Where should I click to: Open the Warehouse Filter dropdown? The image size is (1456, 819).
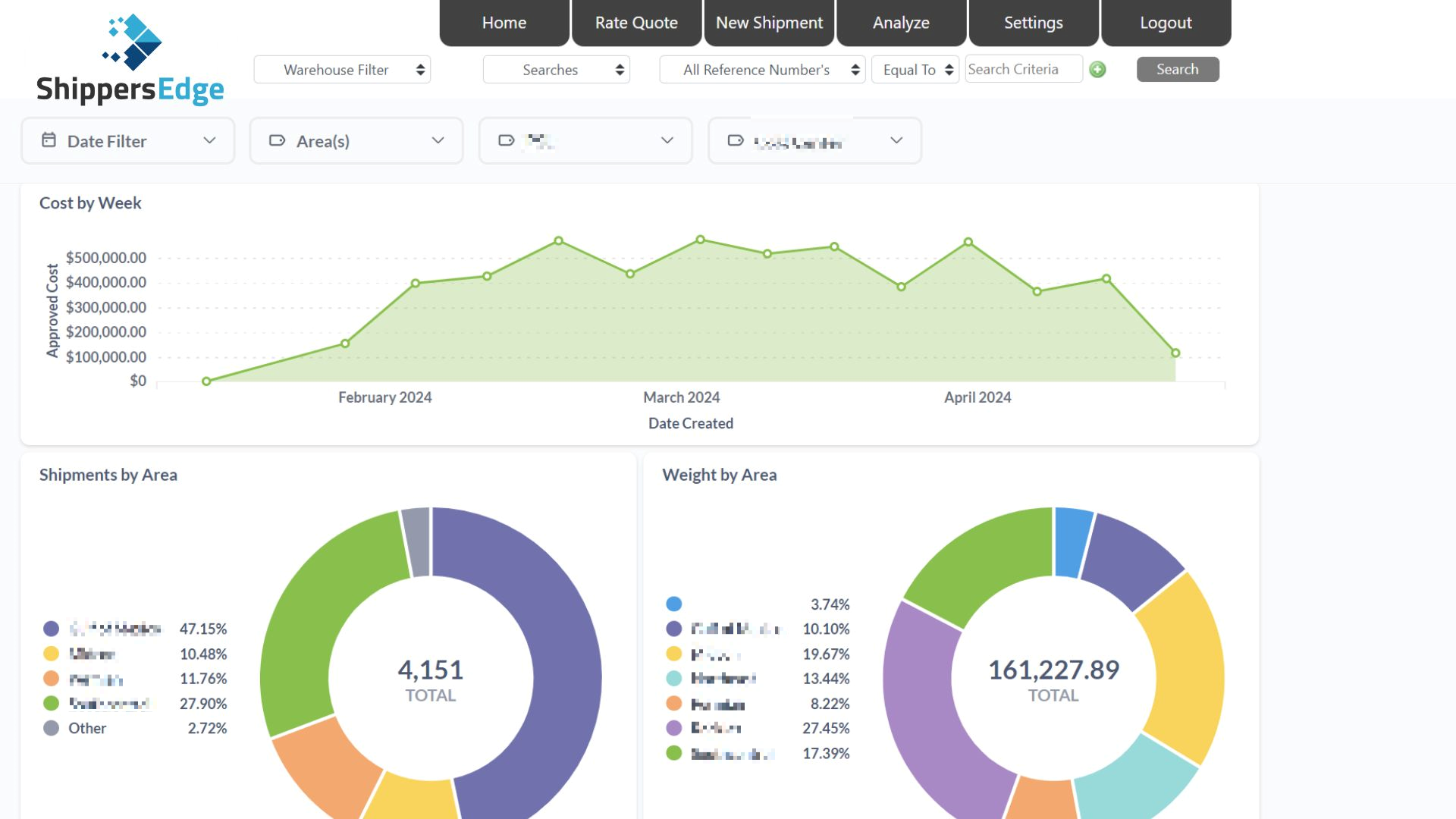tap(342, 70)
